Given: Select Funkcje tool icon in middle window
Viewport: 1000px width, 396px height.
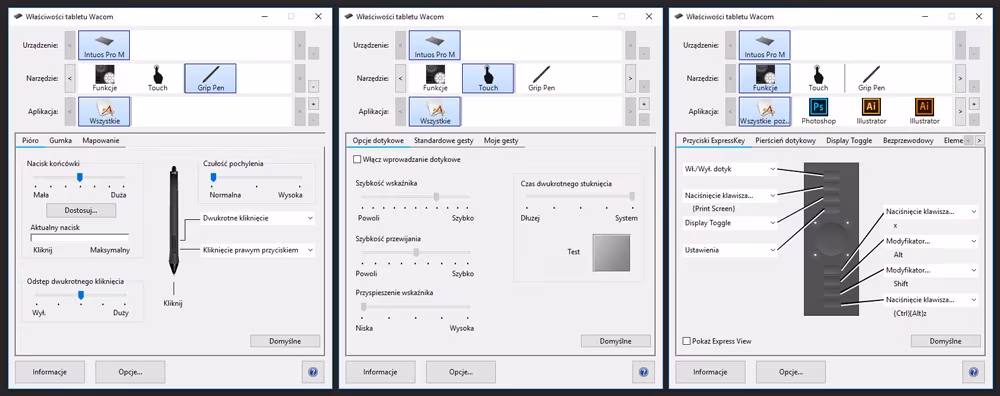Looking at the screenshot, I should pyautogui.click(x=435, y=78).
